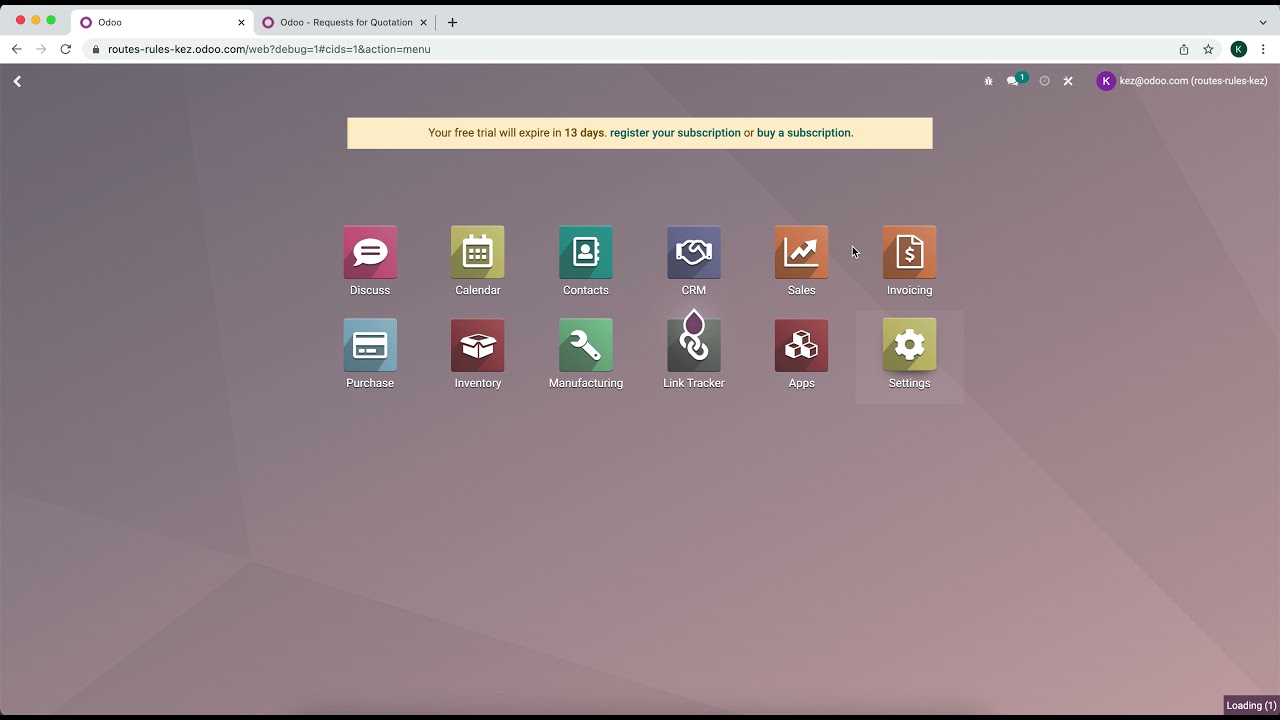1280x720 pixels.
Task: Click the X icon beside the activities clock
Action: (1068, 81)
